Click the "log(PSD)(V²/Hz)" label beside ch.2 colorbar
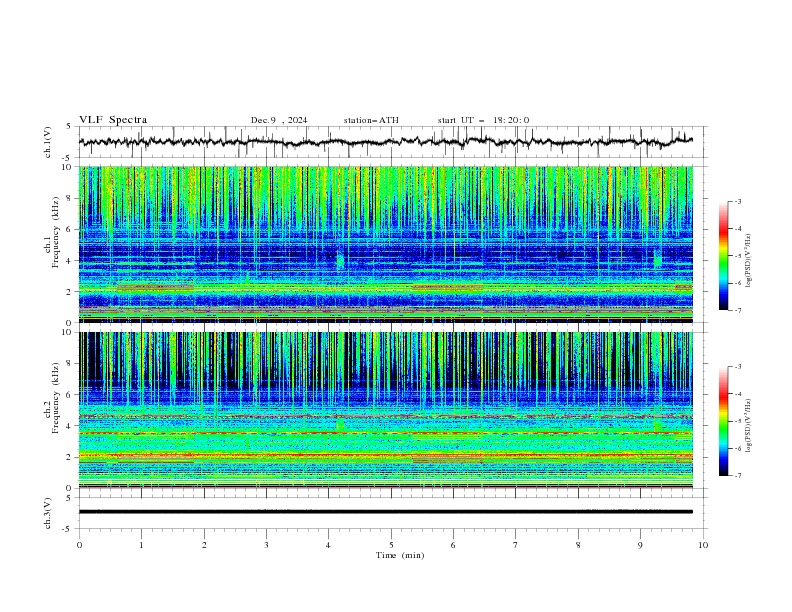This screenshot has width=792, height=612. click(748, 426)
